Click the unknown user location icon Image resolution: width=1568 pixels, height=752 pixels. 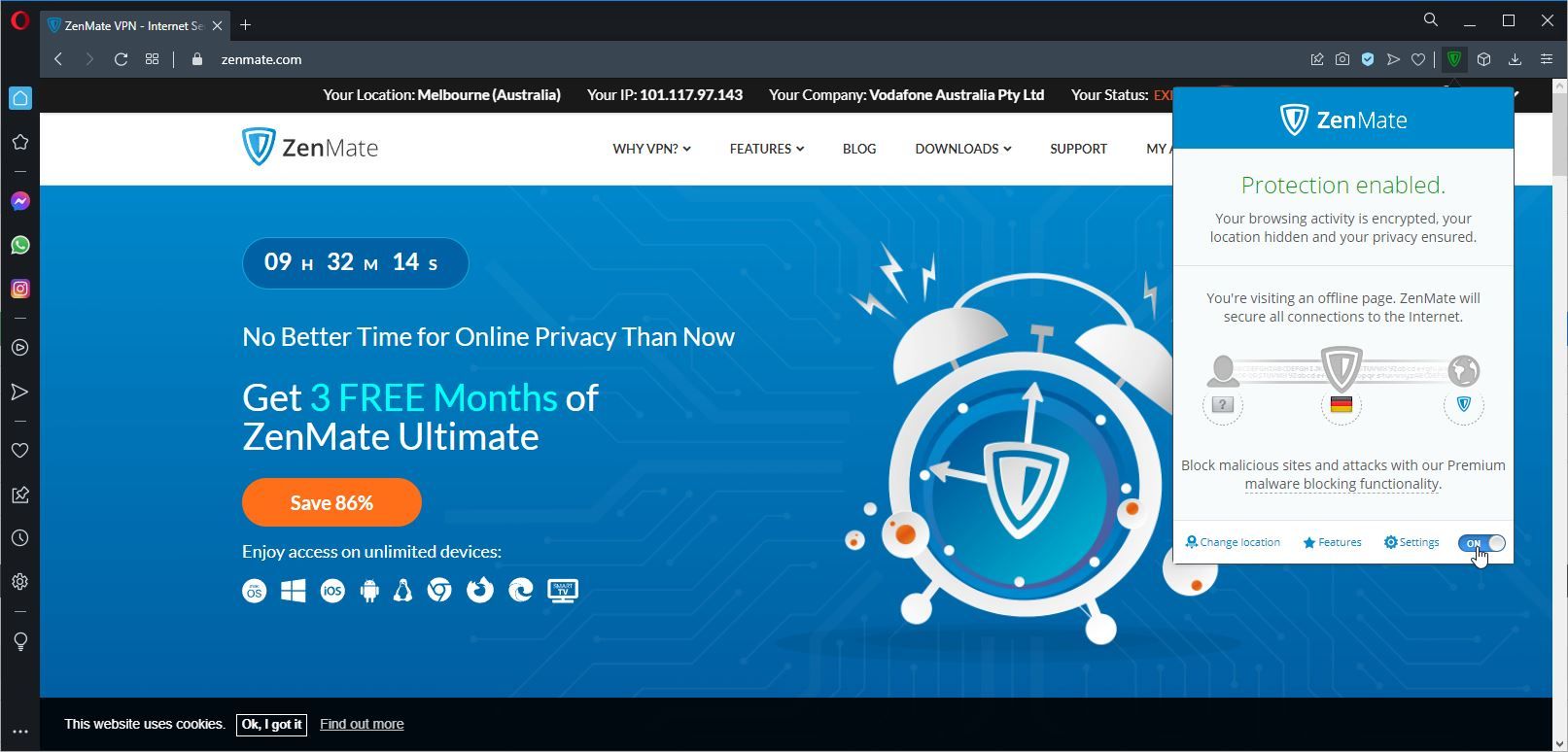coord(1223,404)
